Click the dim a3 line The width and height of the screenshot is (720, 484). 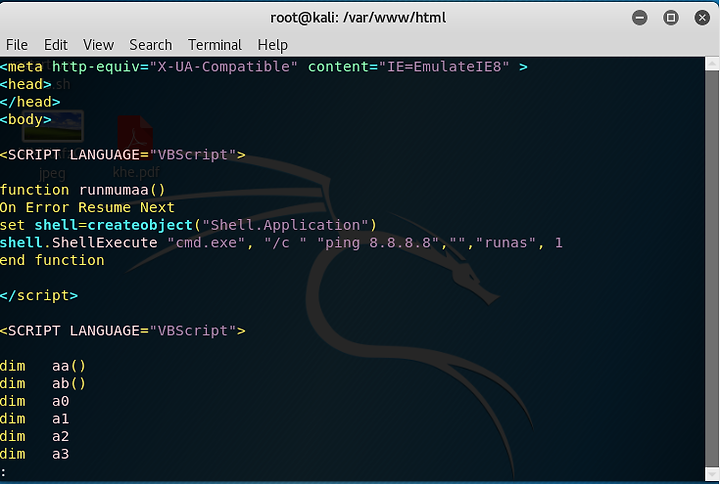pos(34,454)
